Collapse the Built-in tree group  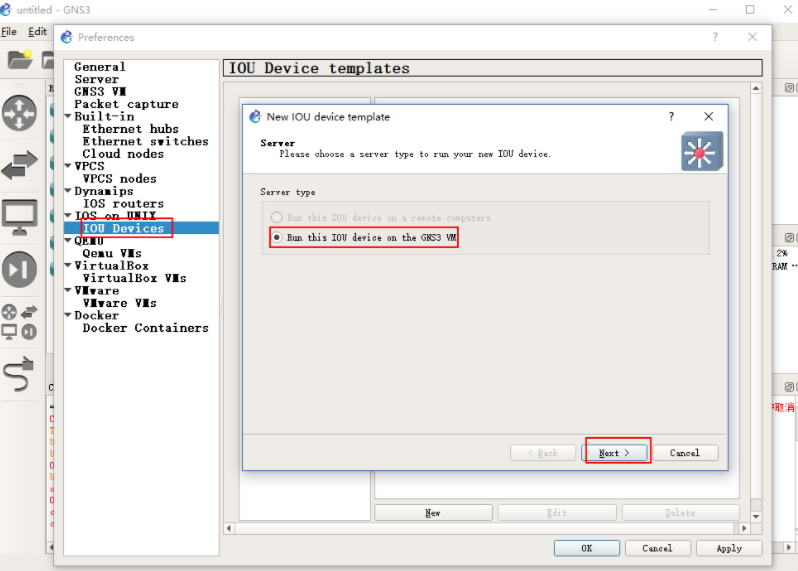68,116
